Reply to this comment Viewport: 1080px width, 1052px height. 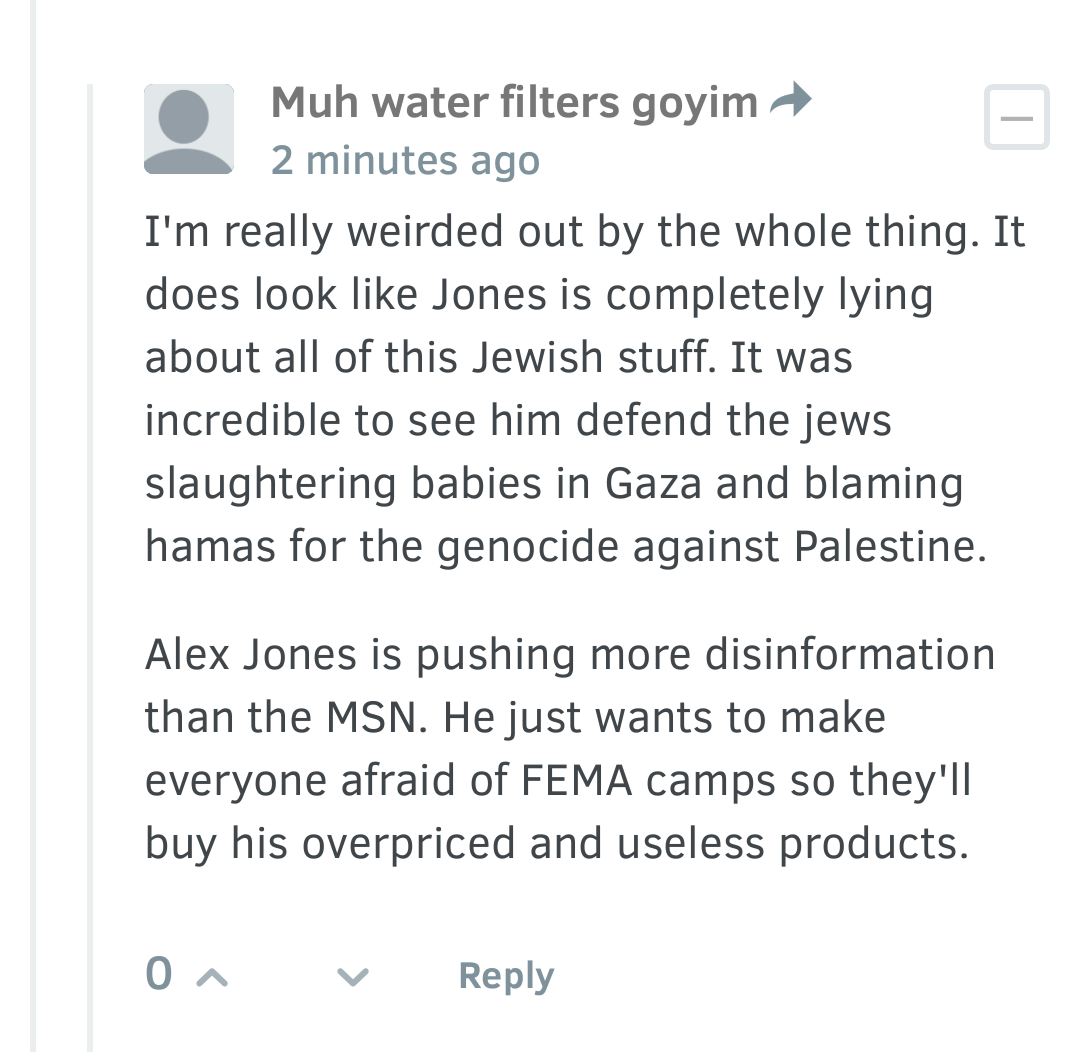(506, 976)
